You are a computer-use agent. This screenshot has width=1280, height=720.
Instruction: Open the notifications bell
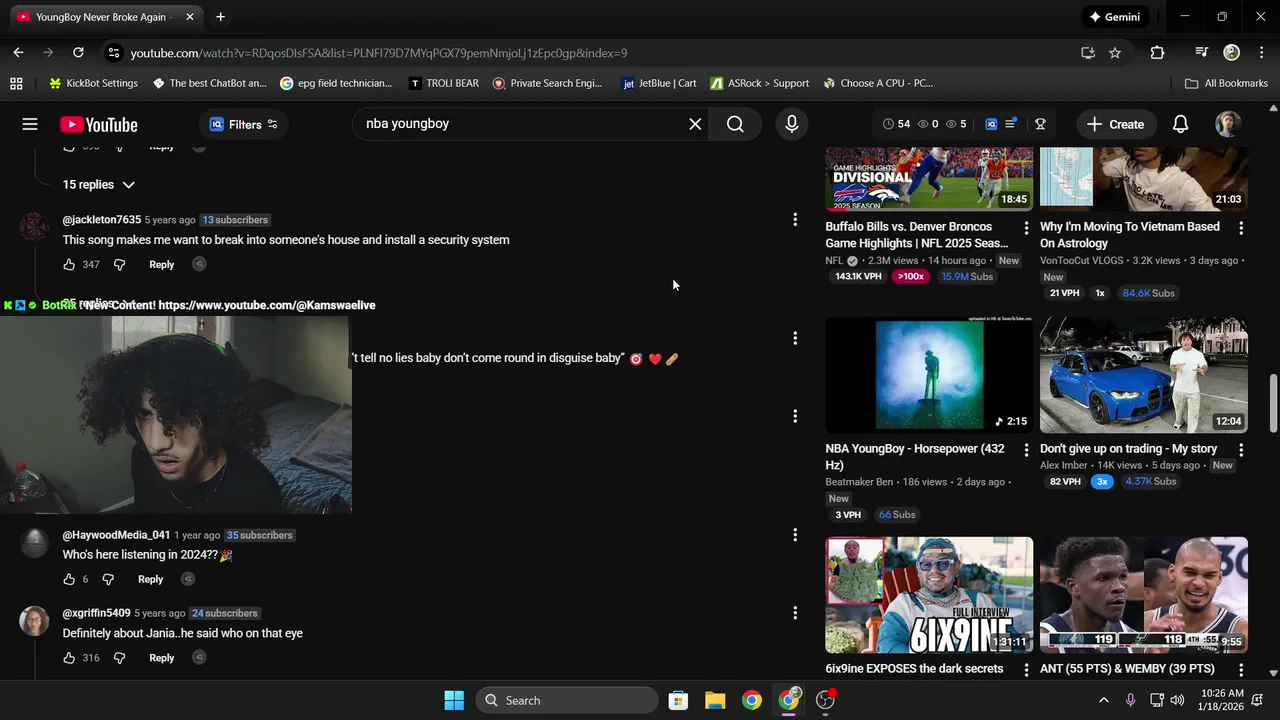click(x=1180, y=124)
